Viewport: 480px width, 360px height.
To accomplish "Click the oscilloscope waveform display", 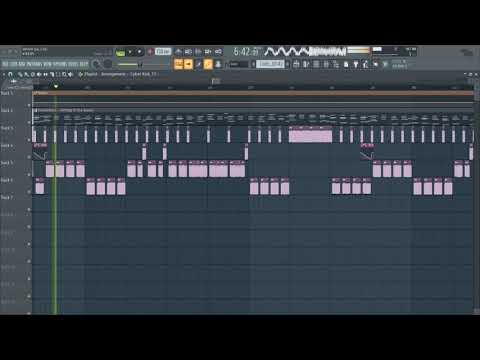I will click(x=305, y=52).
